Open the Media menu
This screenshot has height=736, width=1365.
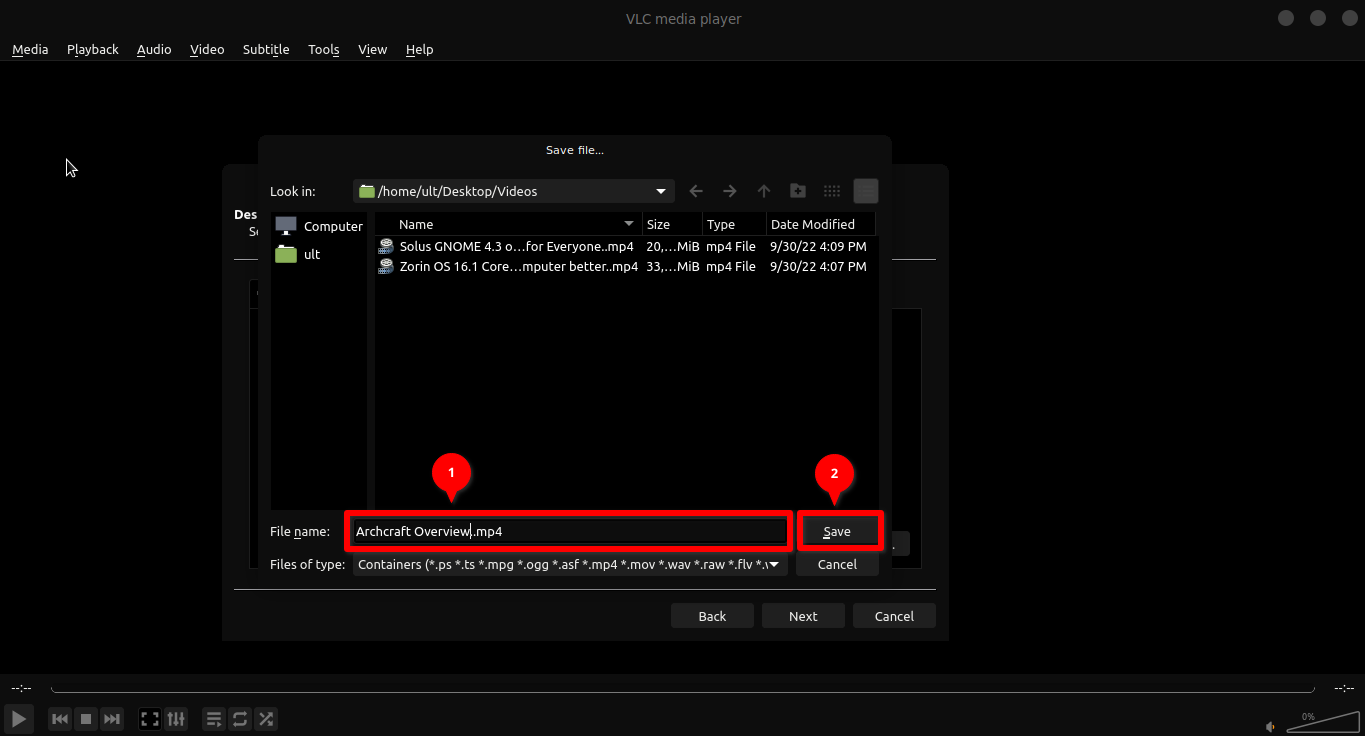pyautogui.click(x=30, y=49)
